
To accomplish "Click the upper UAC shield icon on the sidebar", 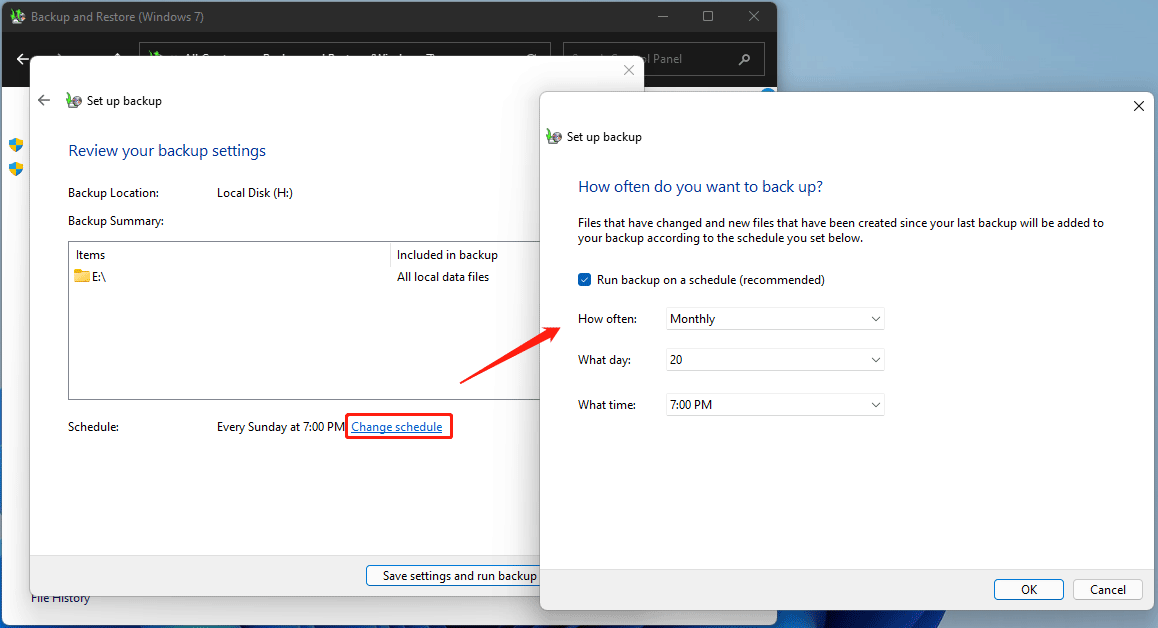I will [15, 144].
